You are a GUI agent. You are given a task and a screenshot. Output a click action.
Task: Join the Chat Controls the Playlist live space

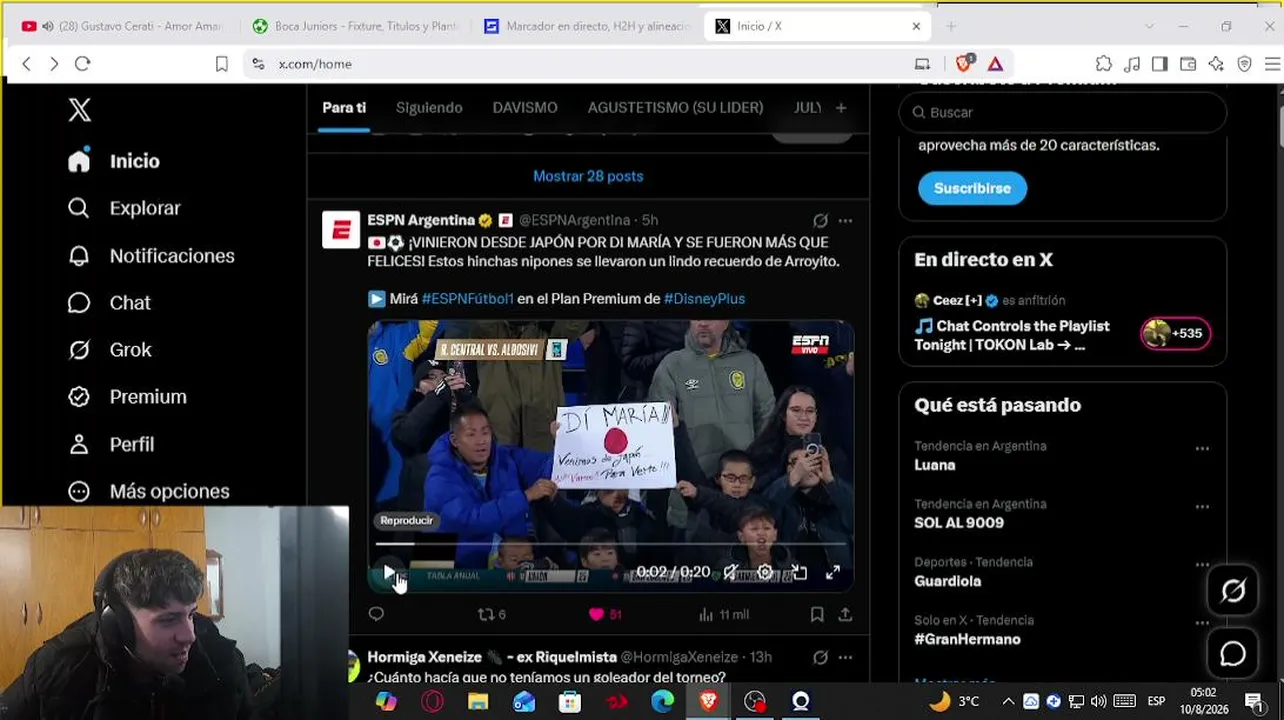(1011, 335)
